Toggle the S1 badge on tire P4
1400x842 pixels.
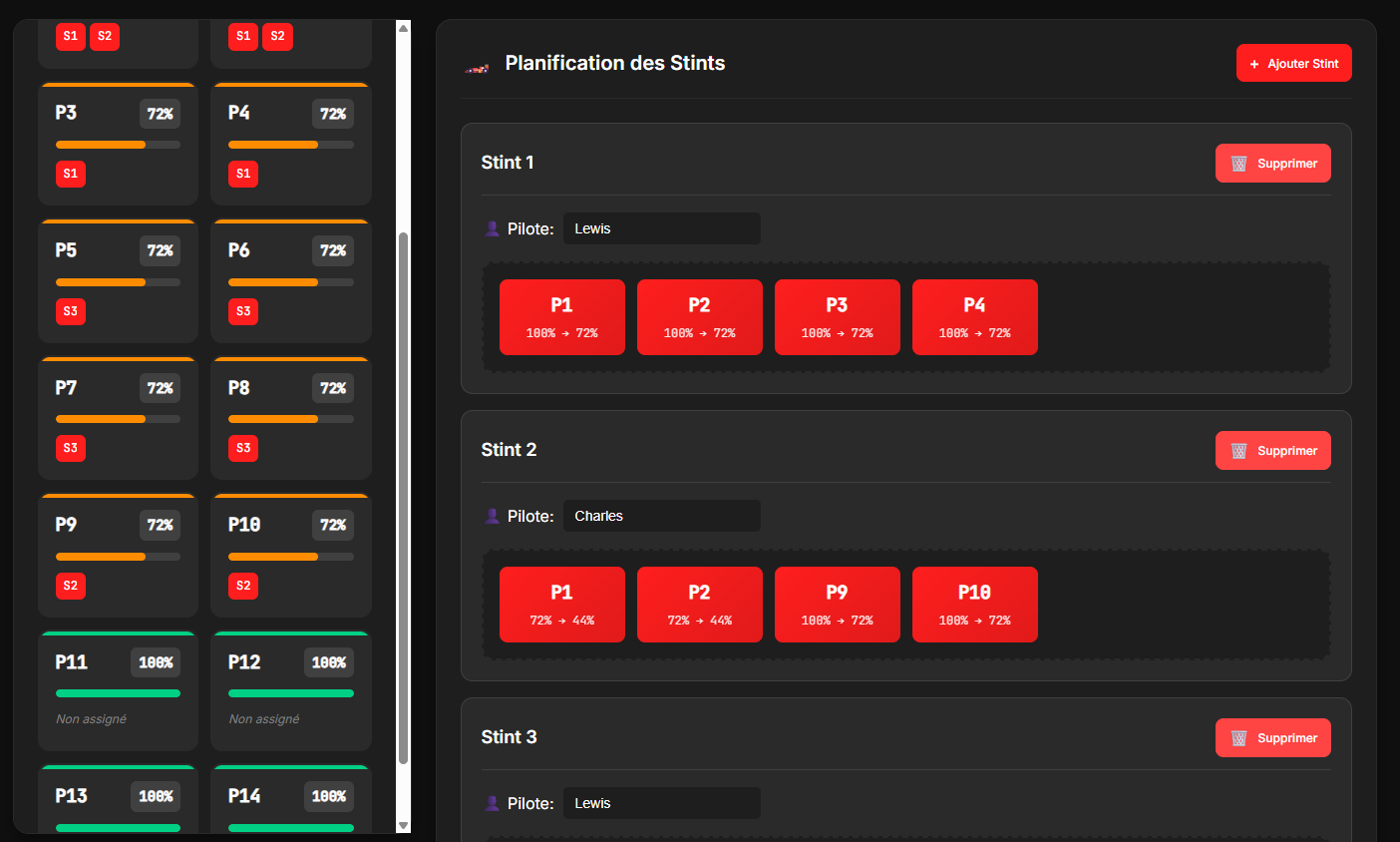(x=242, y=174)
